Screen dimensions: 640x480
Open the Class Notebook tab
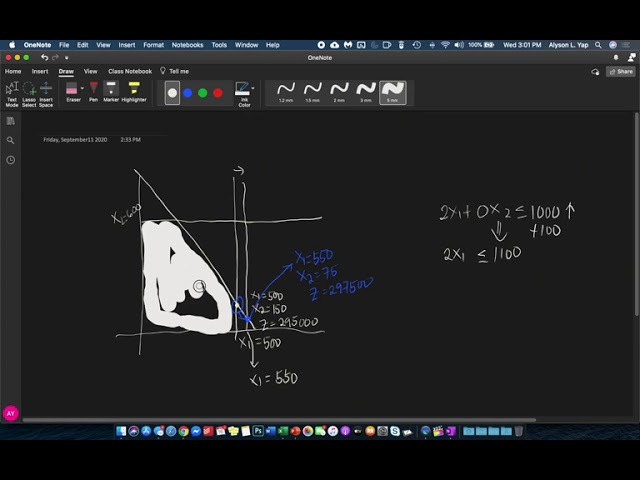pos(130,71)
